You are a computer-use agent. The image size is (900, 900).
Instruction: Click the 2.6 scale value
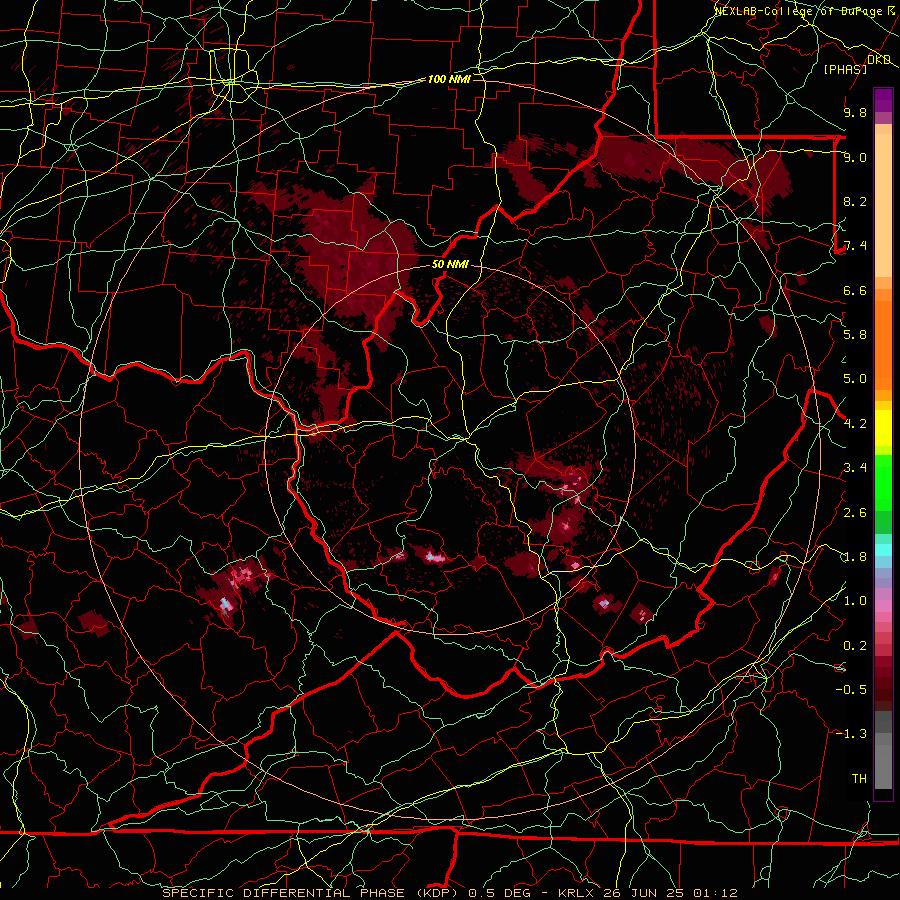coord(855,513)
